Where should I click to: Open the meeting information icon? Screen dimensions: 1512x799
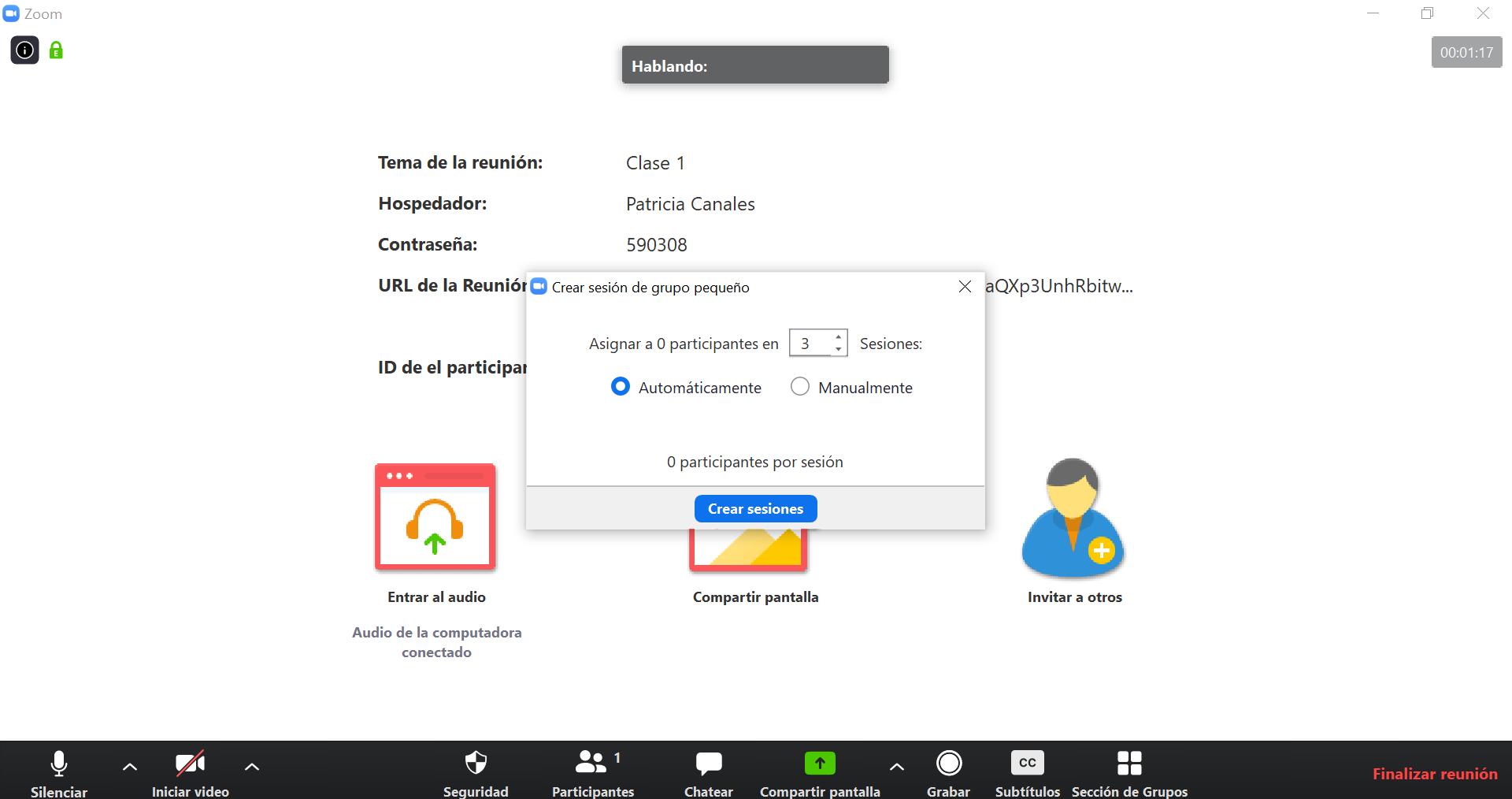(24, 50)
